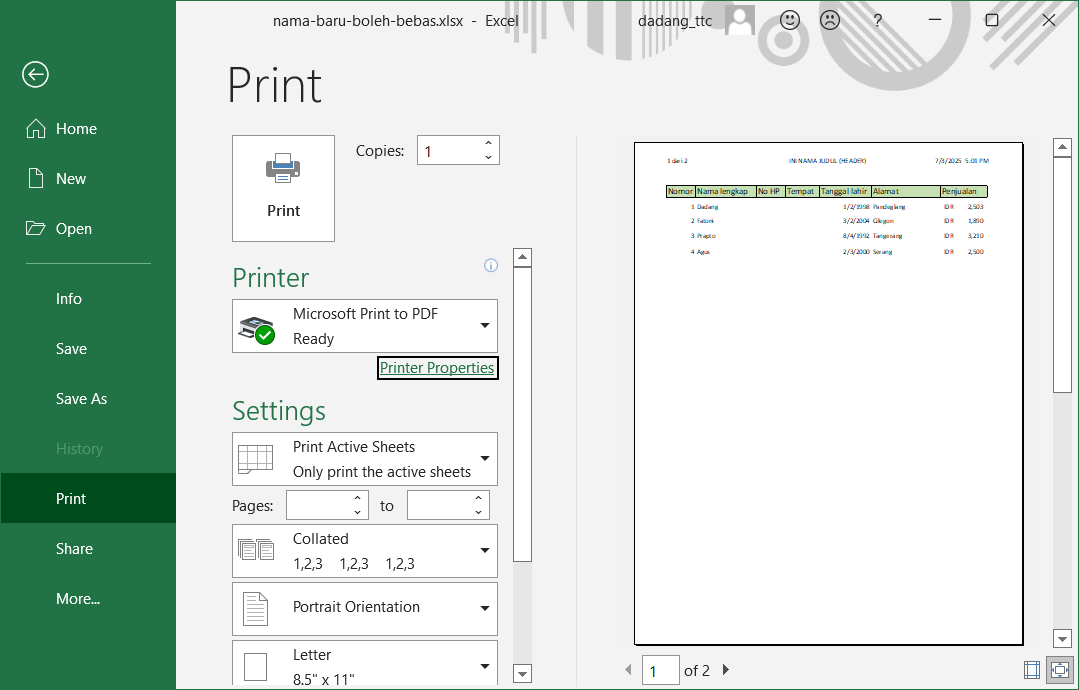Viewport: 1079px width, 690px height.
Task: Click the smiley face feedback icon
Action: [x=790, y=20]
